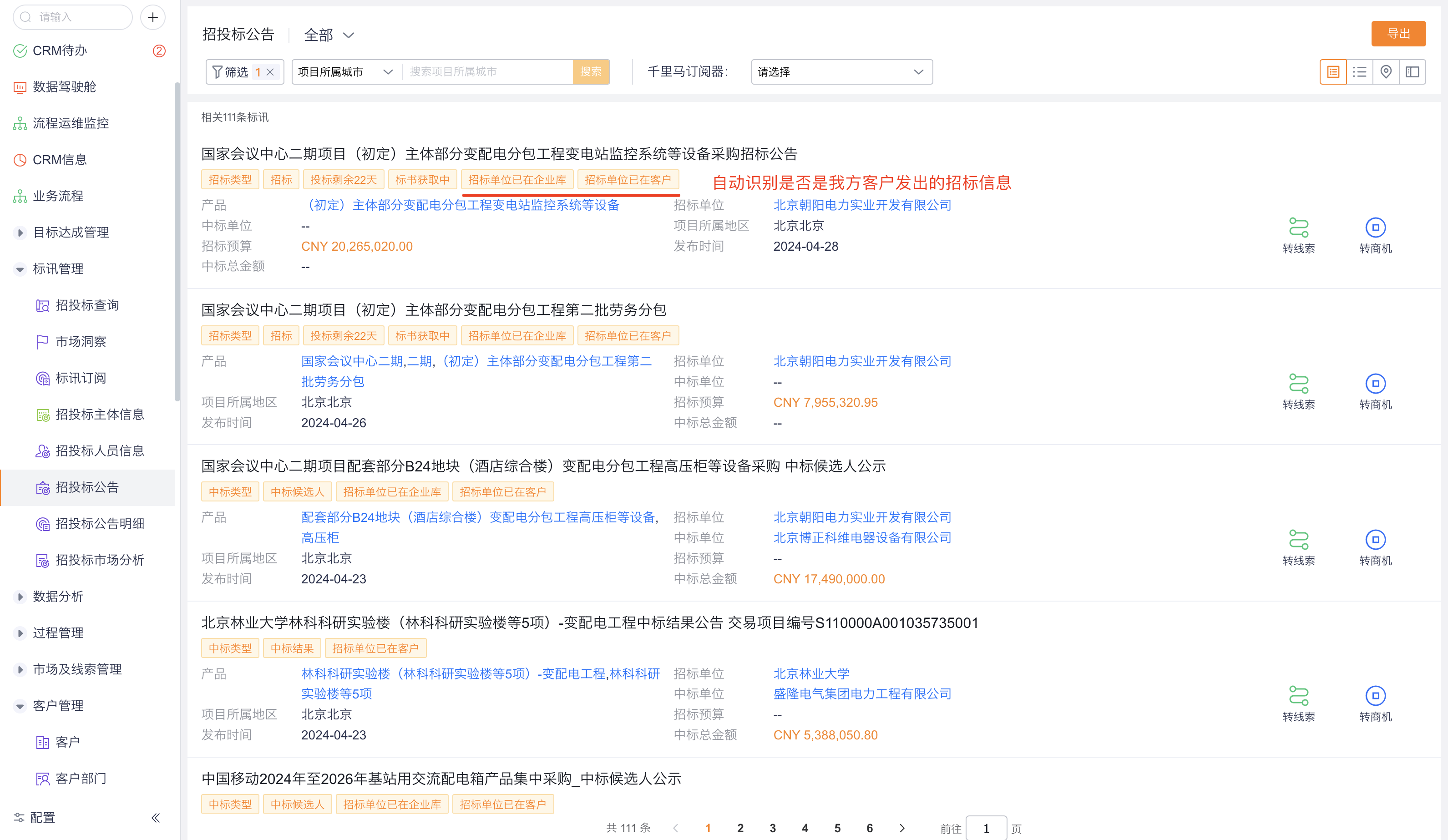Click previous page arrow in pagination
This screenshot has width=1448, height=840.
676,828
